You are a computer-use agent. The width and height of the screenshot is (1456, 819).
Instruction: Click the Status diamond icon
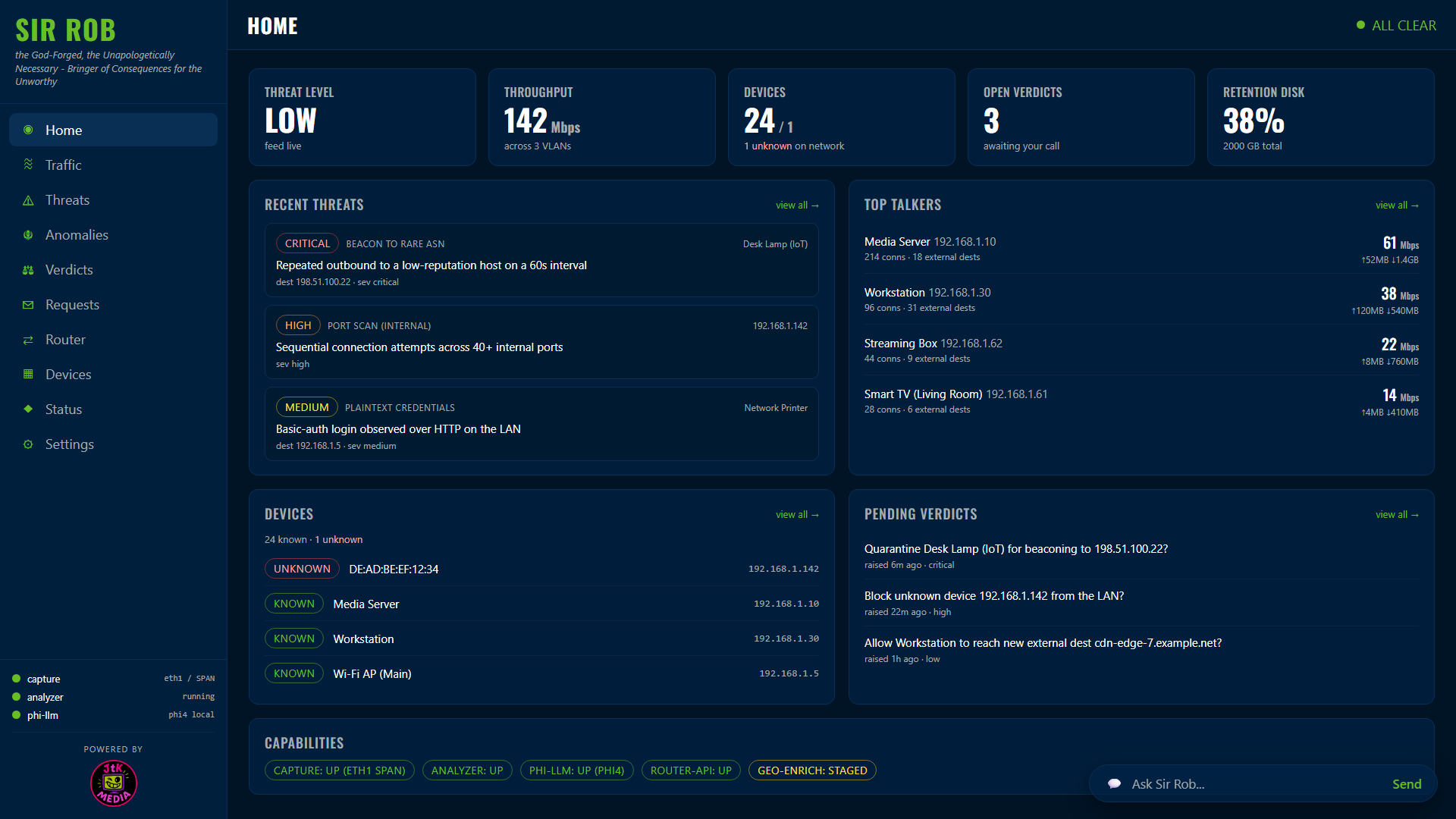pyautogui.click(x=28, y=409)
